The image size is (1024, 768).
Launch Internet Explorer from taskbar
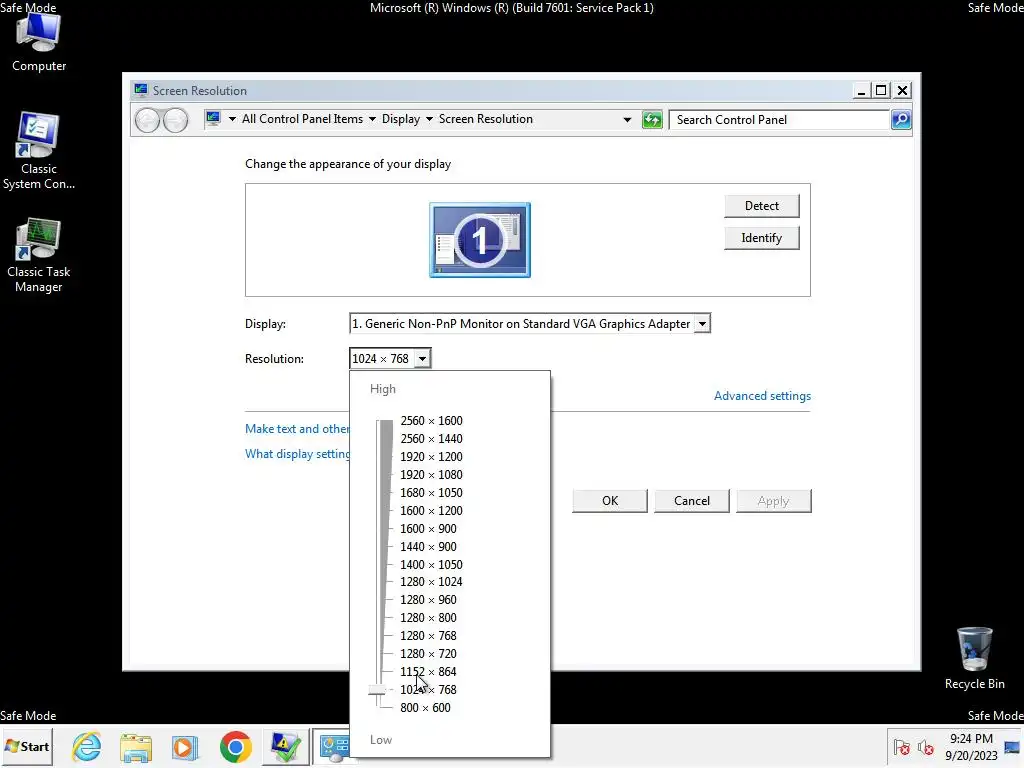[87, 746]
